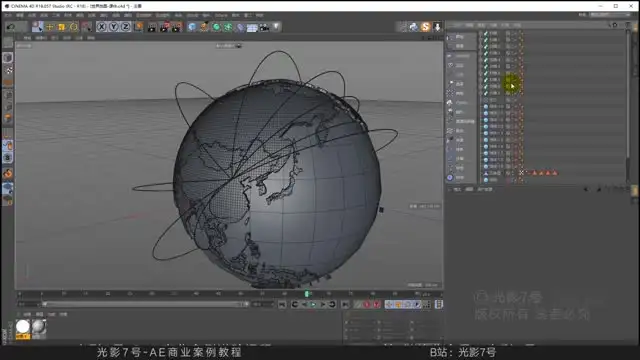Switch the coordinate system icon

[x=138, y=27]
